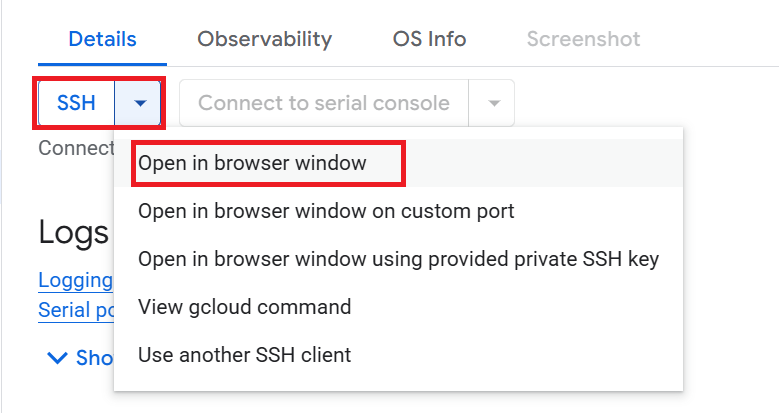Select the Screenshot tab
This screenshot has height=413, width=779.
583,40
